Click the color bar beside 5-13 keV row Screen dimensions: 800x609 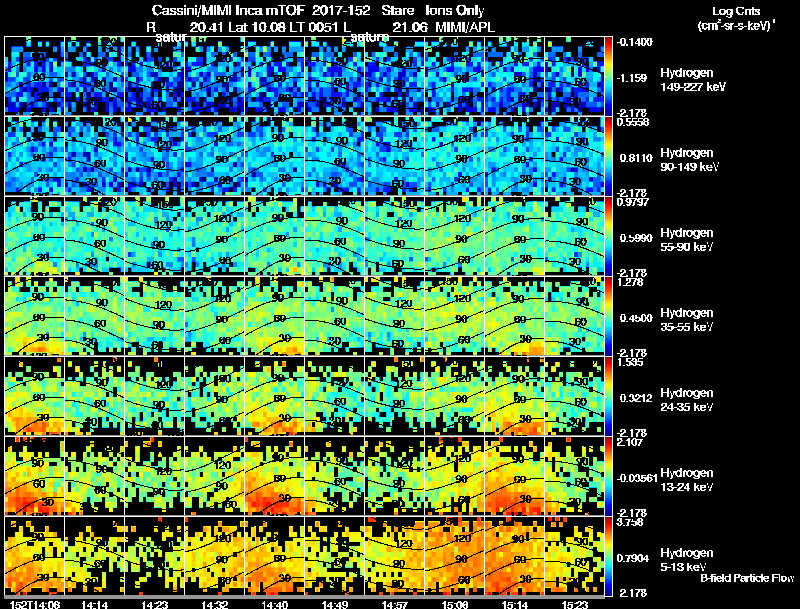609,556
